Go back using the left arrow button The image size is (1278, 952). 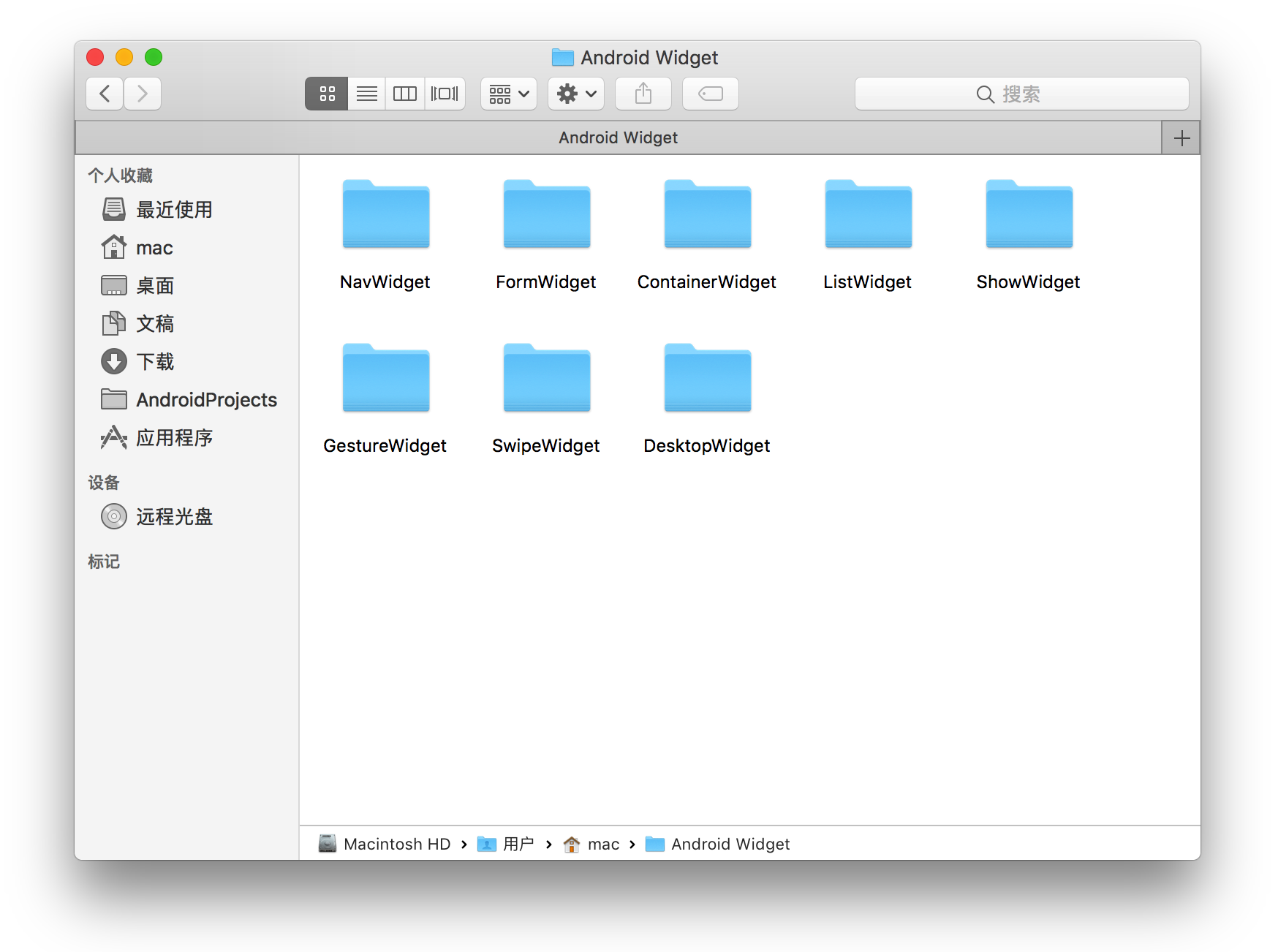tap(105, 94)
